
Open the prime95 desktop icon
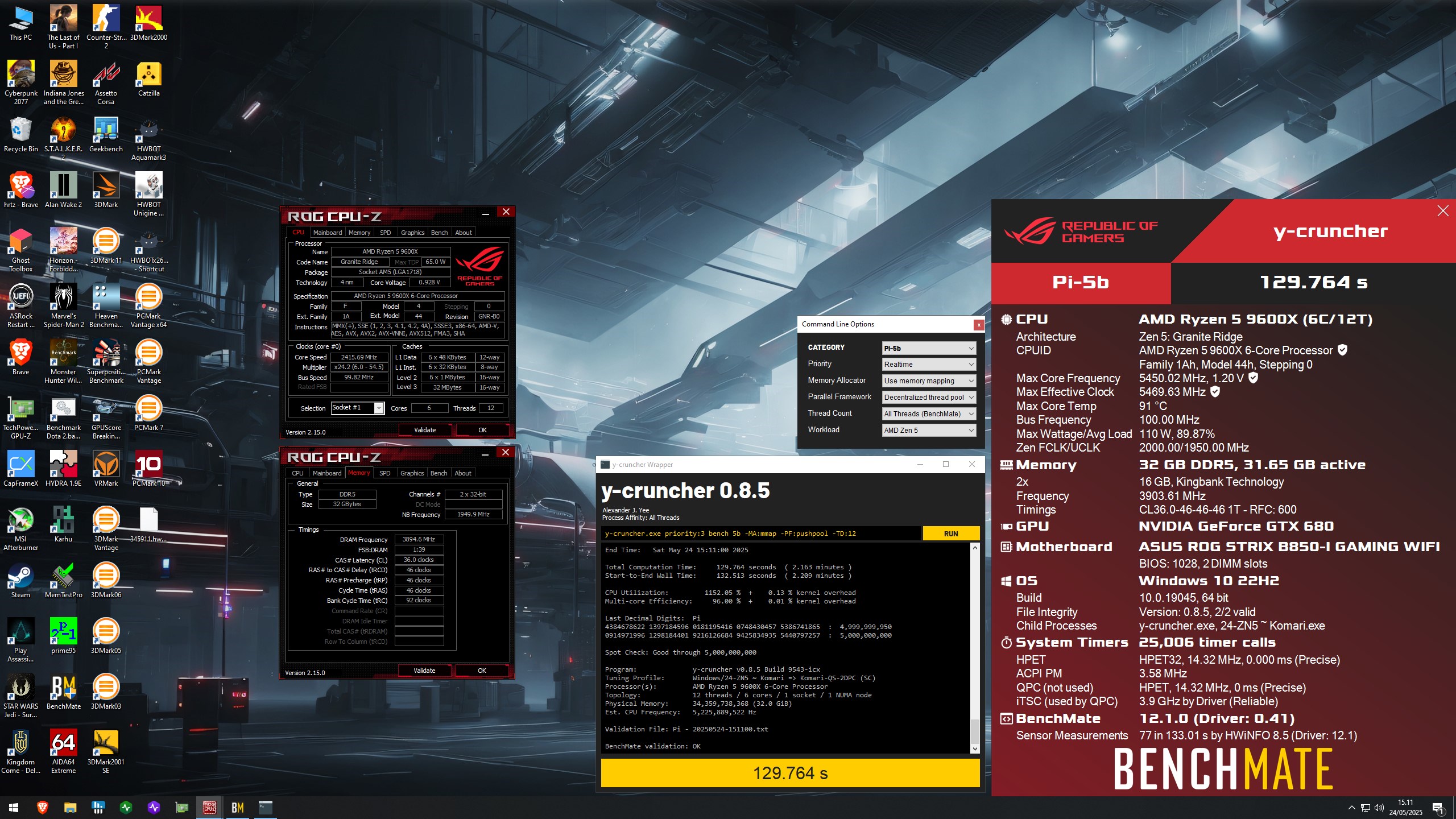click(x=63, y=636)
